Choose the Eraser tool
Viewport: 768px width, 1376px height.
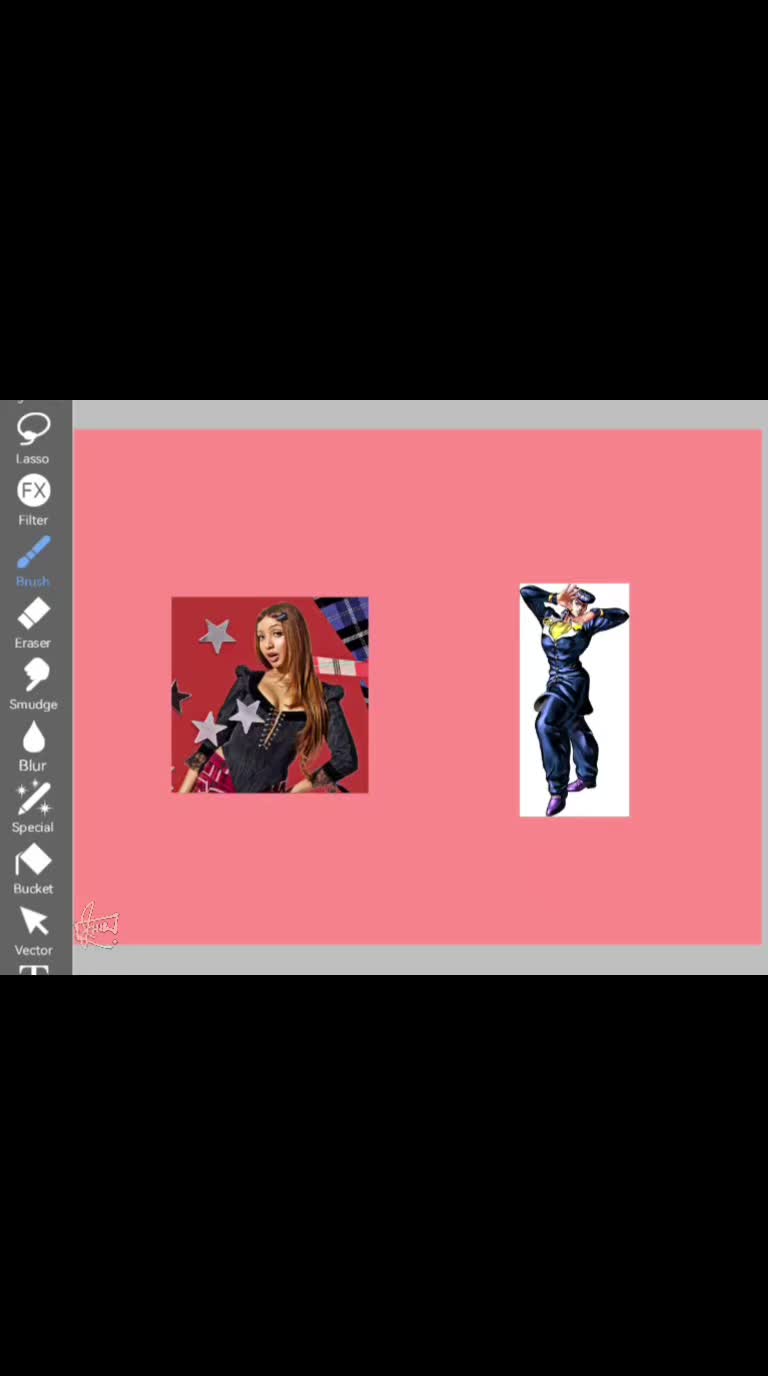(33, 623)
